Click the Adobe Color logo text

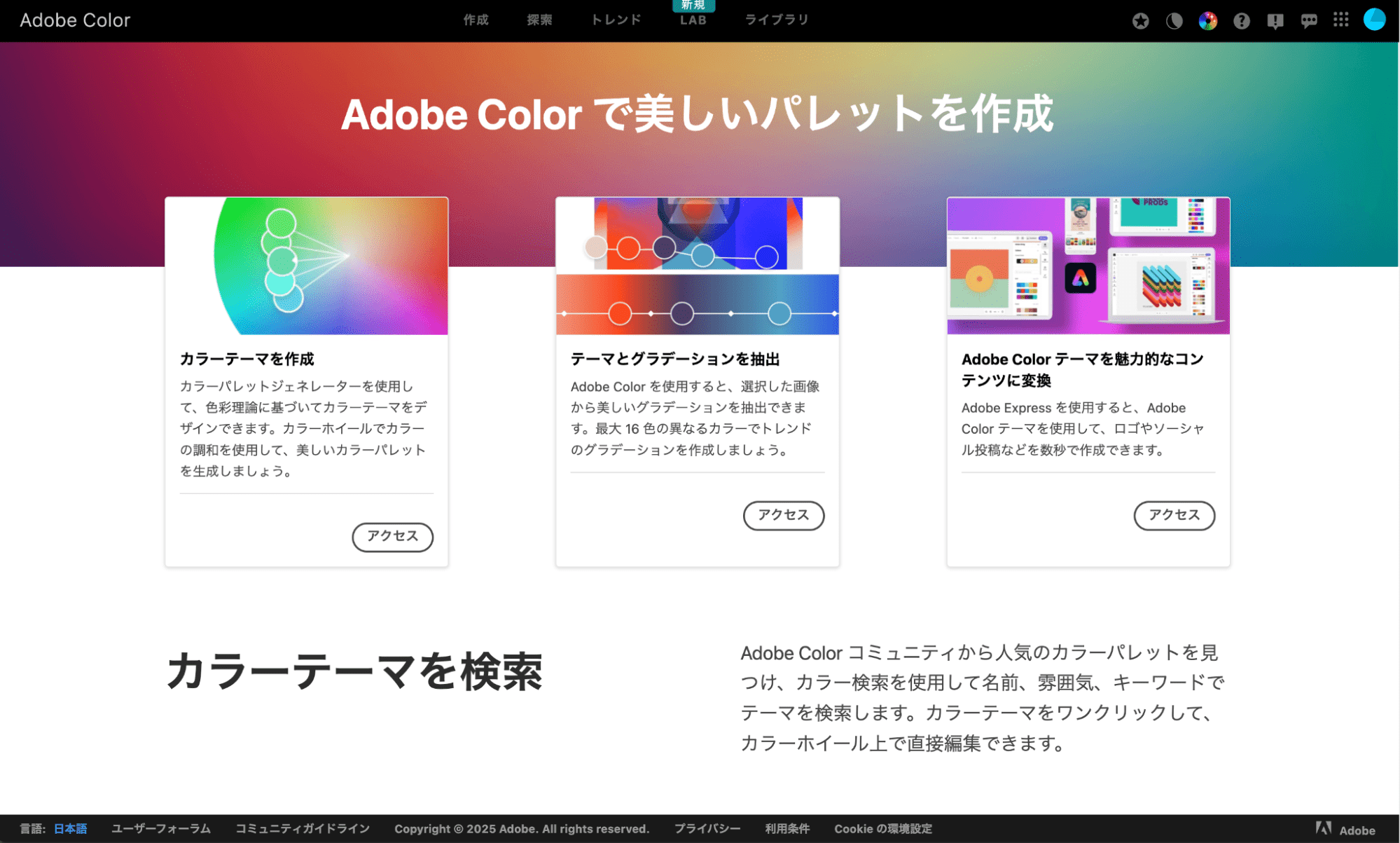[75, 20]
